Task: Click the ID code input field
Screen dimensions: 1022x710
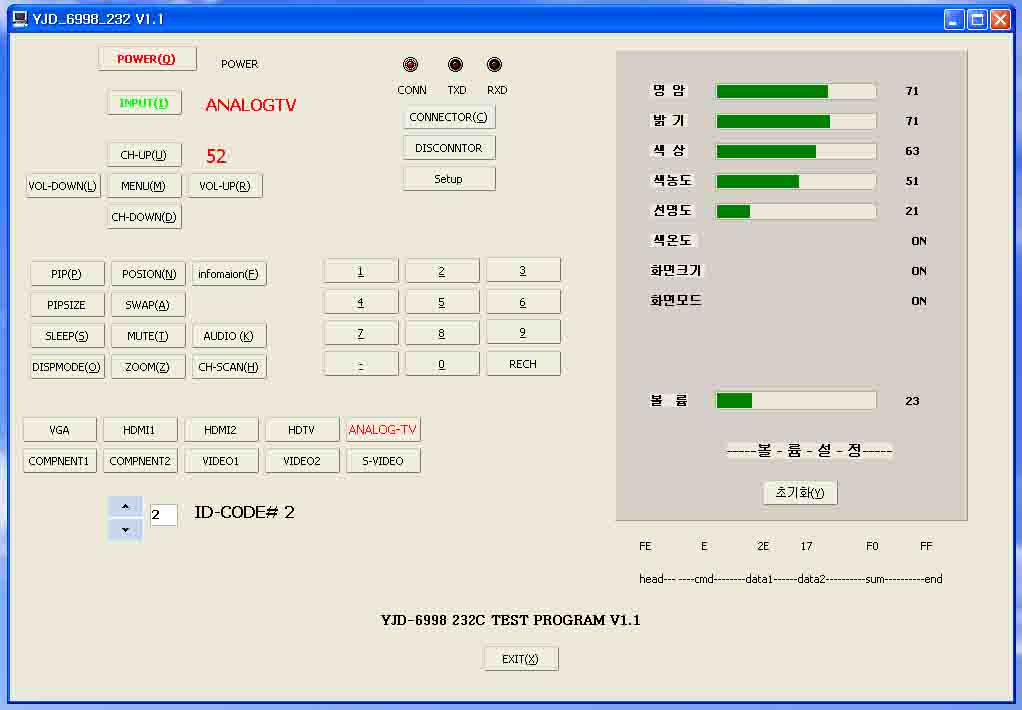Action: (x=163, y=515)
